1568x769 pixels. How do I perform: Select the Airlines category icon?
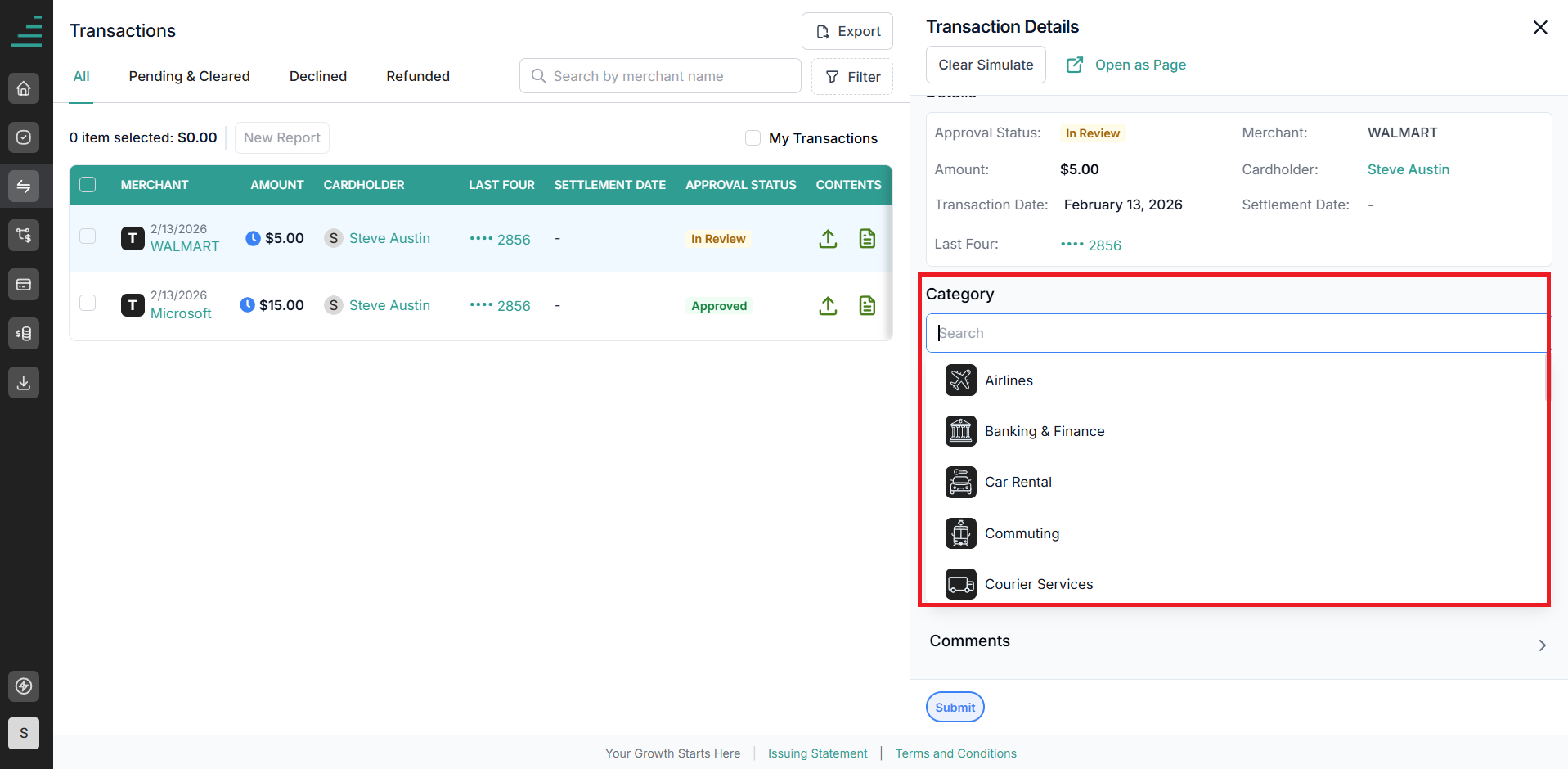[961, 380]
